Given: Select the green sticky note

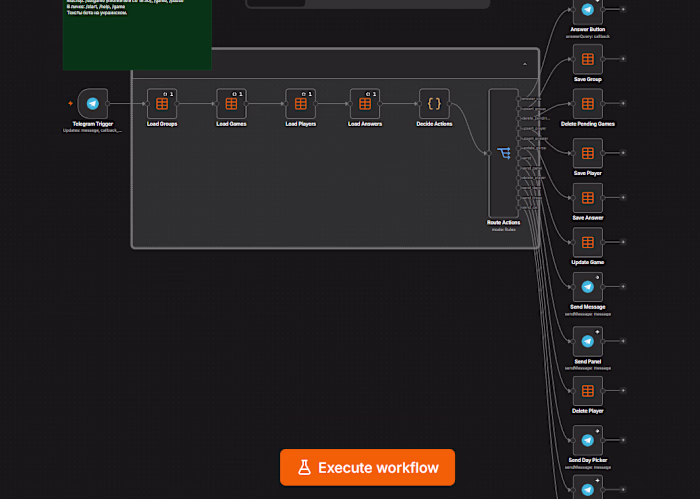Looking at the screenshot, I should (137, 35).
